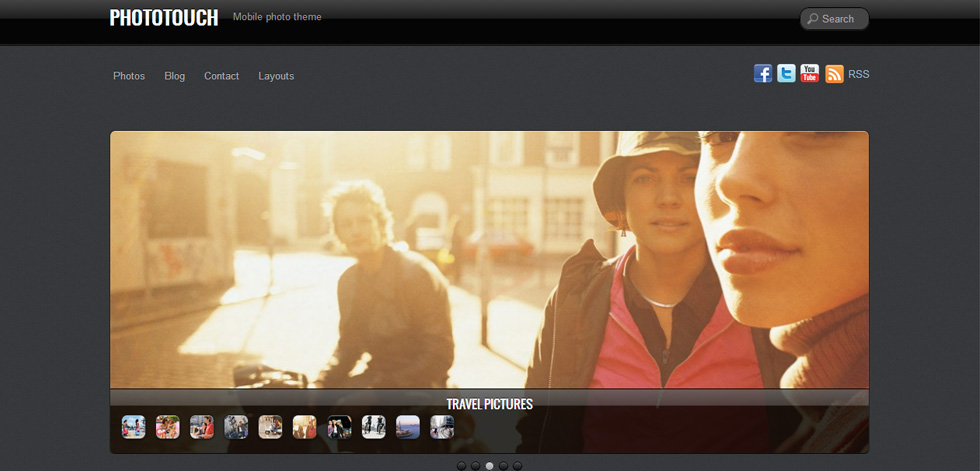This screenshot has width=980, height=471.
Task: Select the second thumbnail with women in pink
Action: pos(168,427)
